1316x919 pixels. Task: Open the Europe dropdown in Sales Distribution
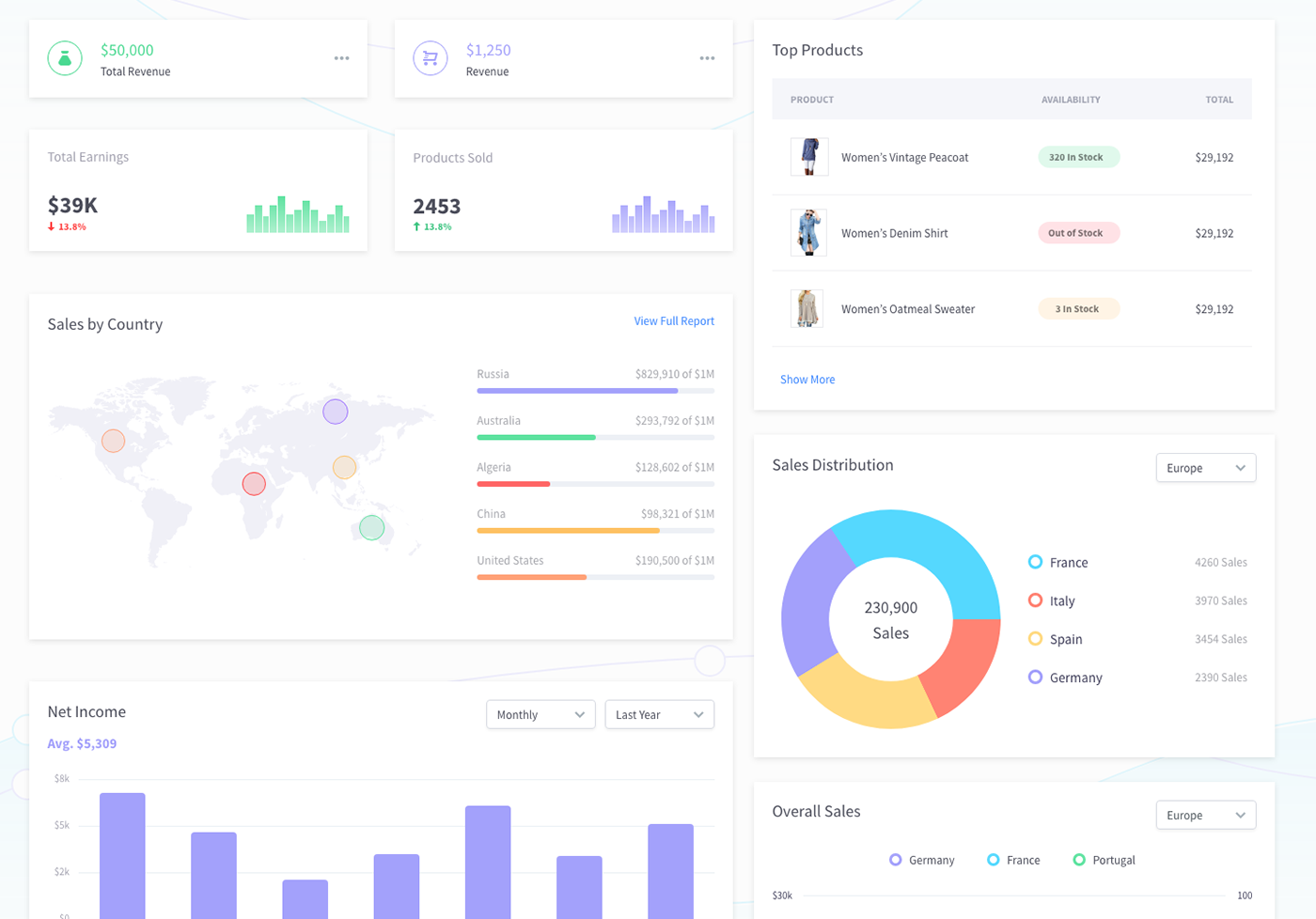1206,468
